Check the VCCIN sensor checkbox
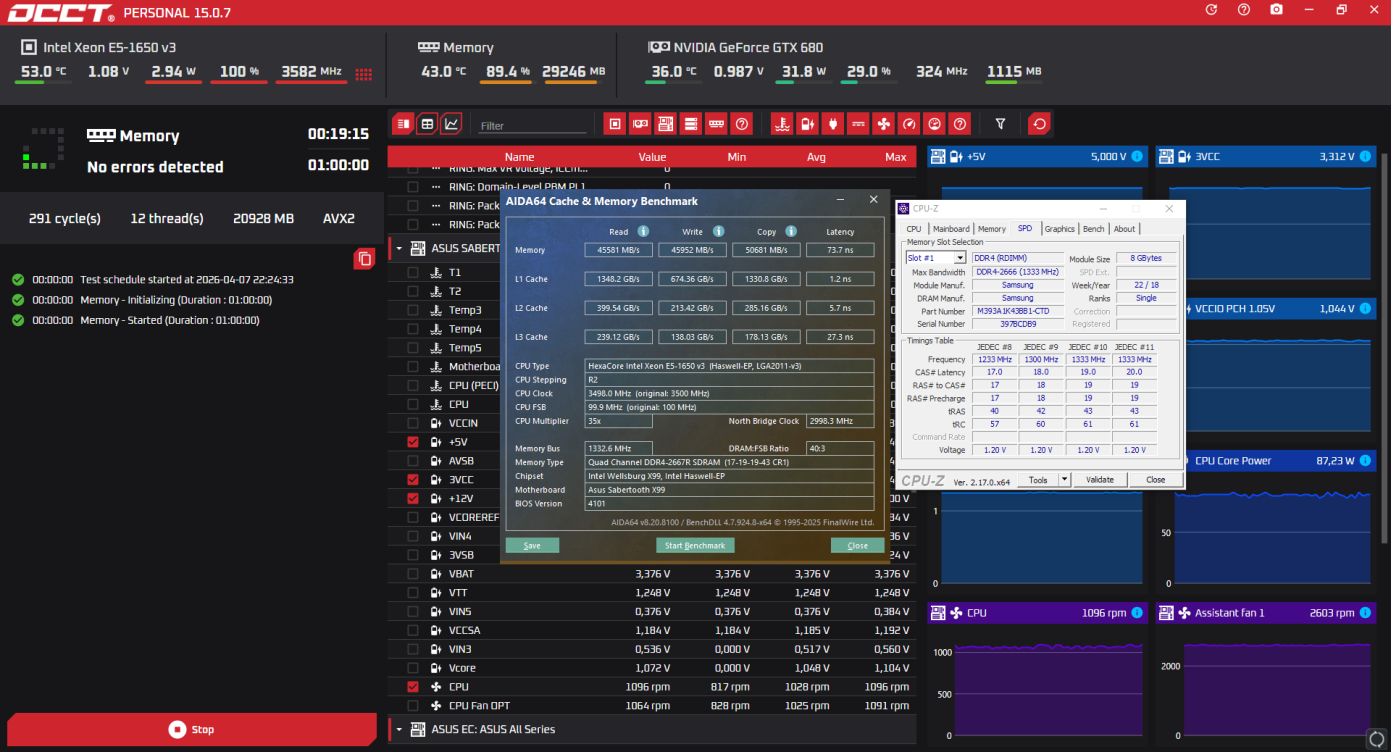Viewport: 1391px width, 752px height. tap(413, 423)
